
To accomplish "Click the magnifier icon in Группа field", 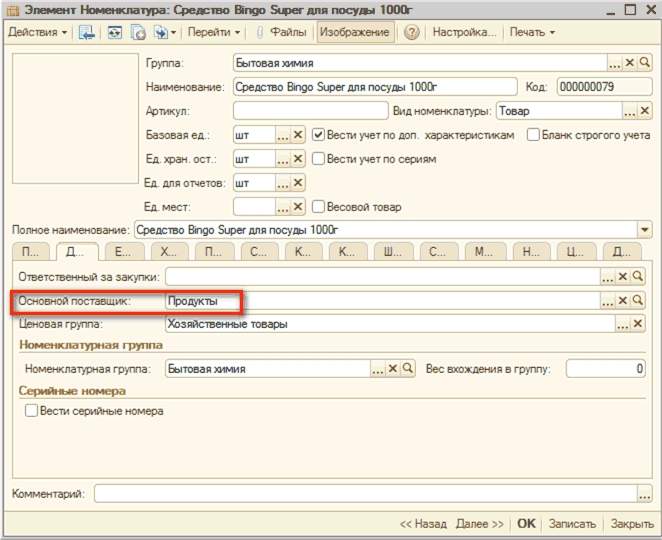I will point(645,62).
